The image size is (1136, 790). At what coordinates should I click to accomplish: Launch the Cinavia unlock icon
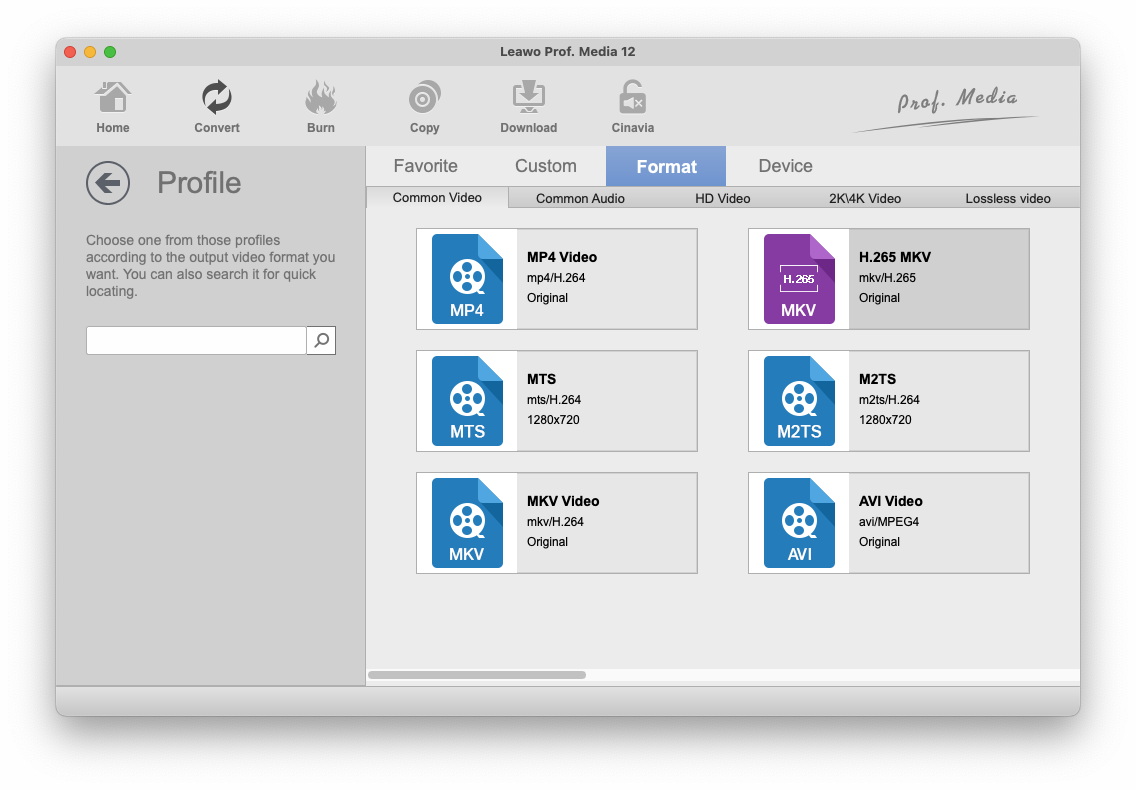tap(632, 100)
